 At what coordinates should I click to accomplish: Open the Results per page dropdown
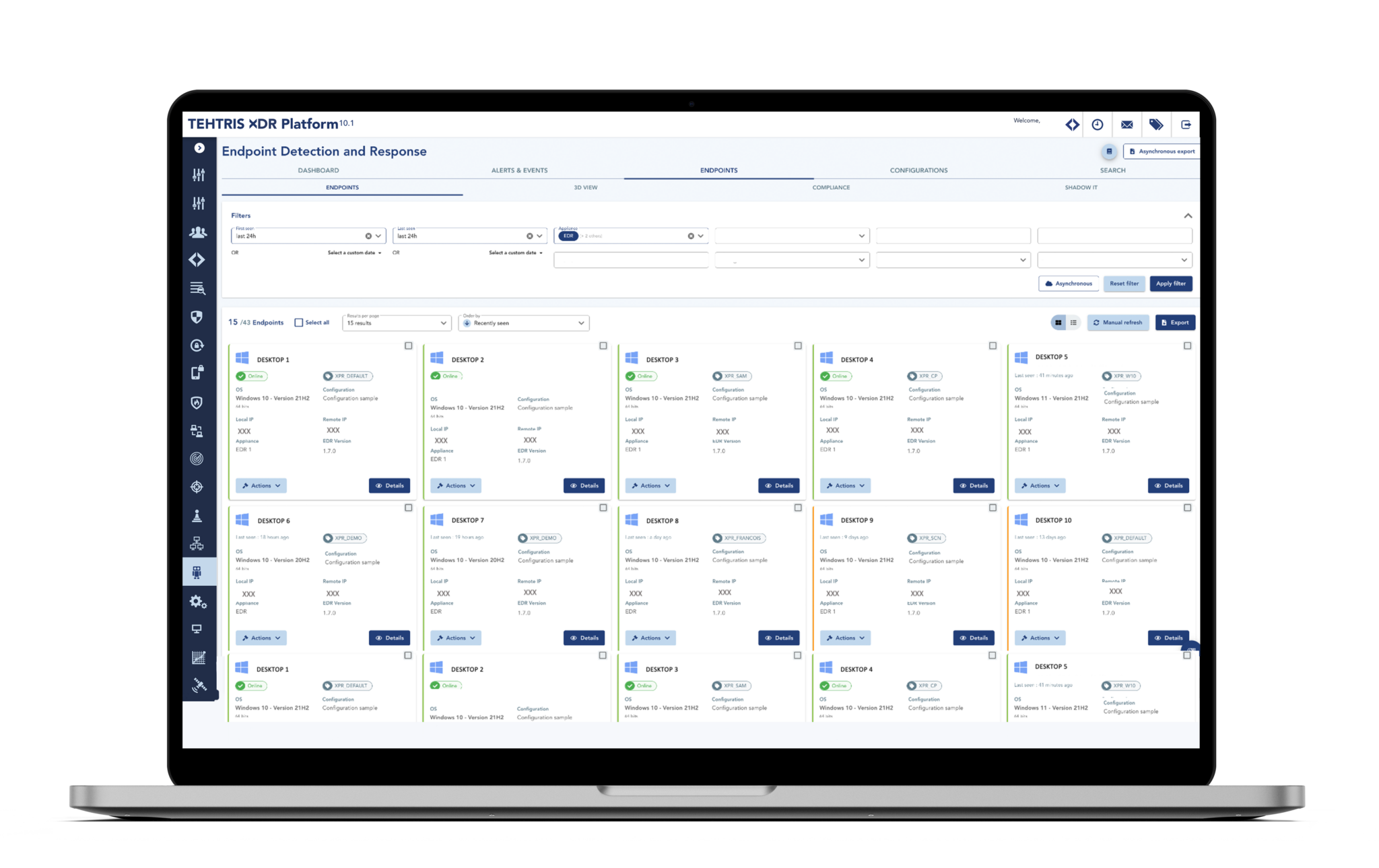point(396,323)
